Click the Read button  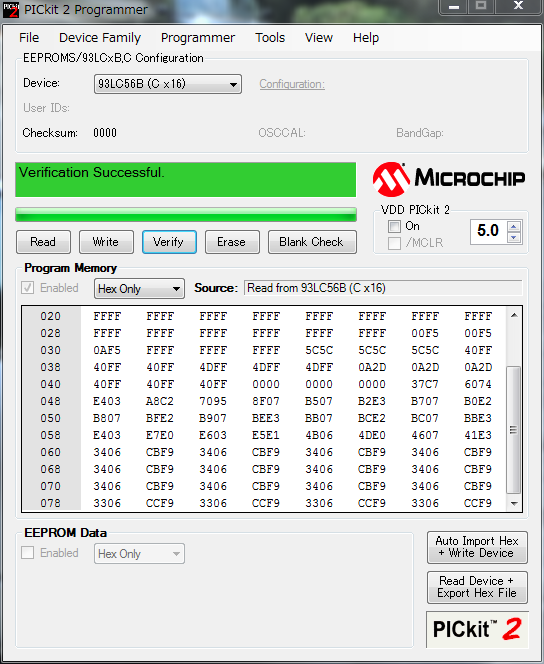point(43,242)
